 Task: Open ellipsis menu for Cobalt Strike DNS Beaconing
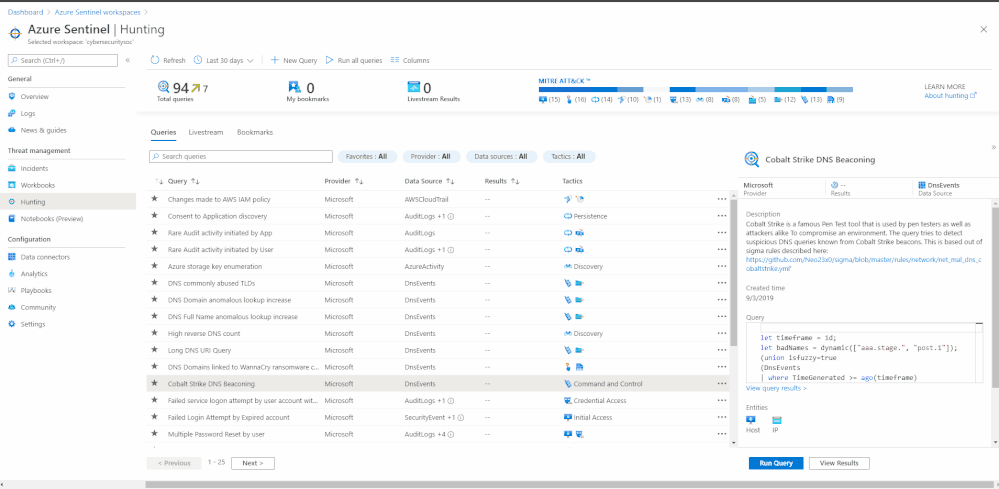click(x=721, y=384)
